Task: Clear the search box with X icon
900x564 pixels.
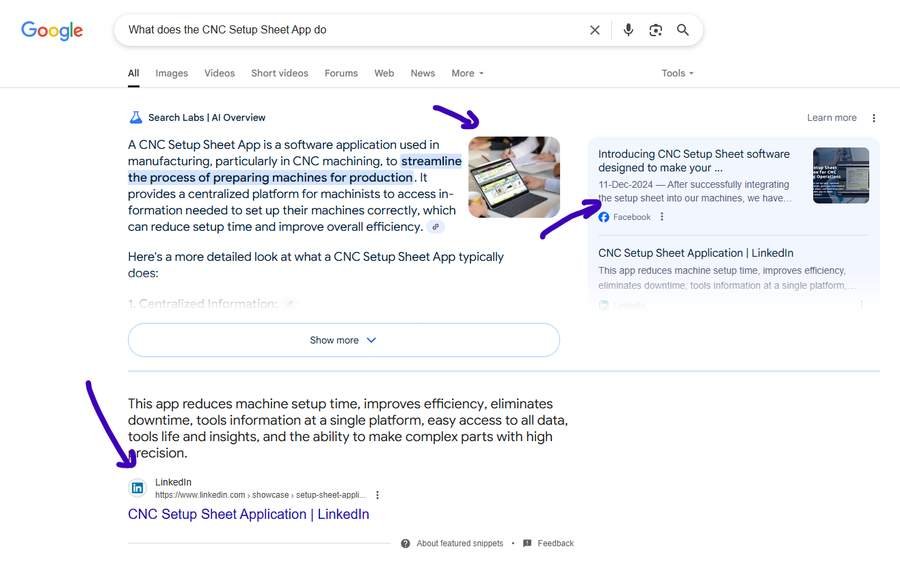Action: click(x=595, y=30)
